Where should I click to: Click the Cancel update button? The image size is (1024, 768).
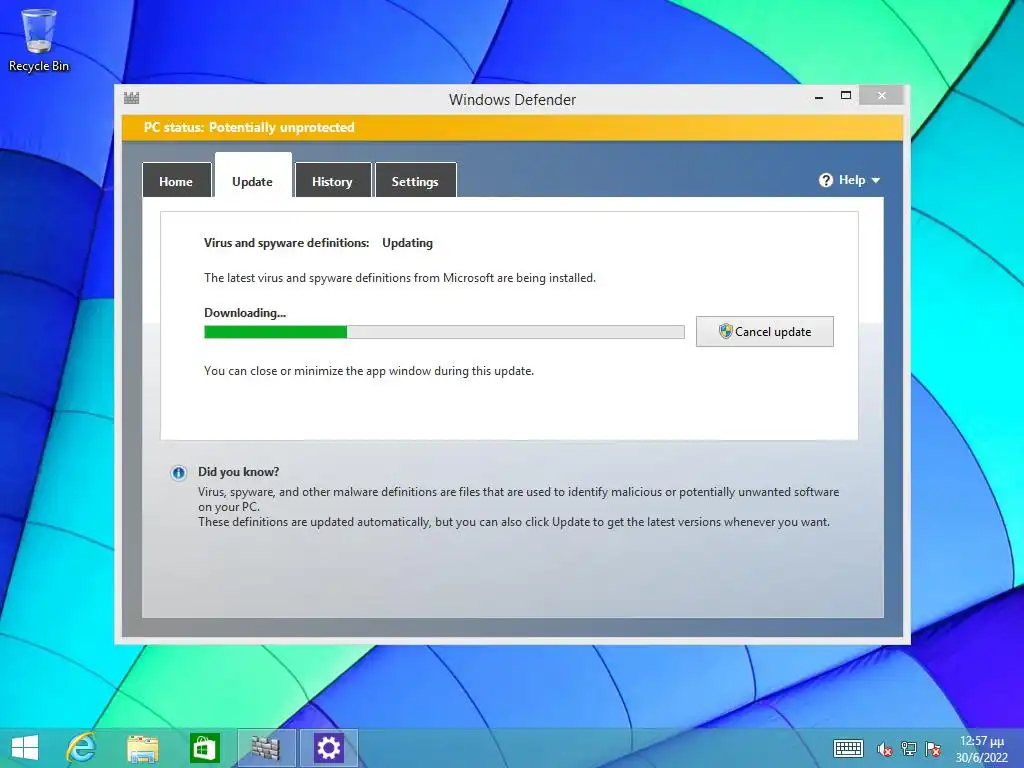tap(764, 331)
